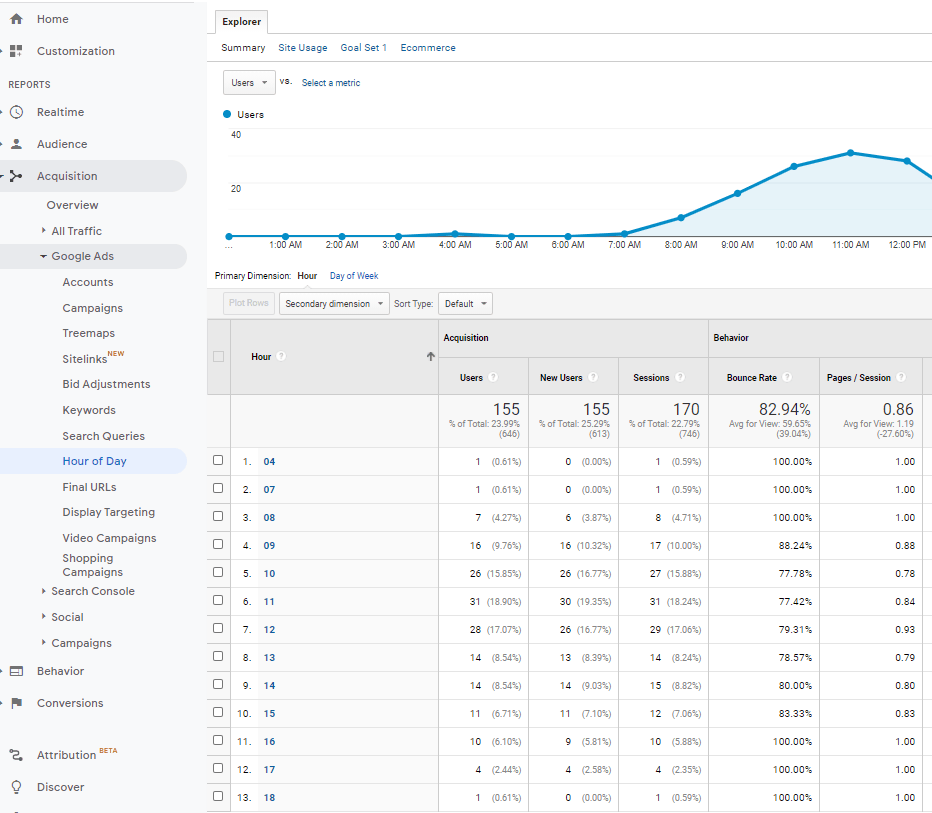Open Customization dashboard icon
Viewport: 932px width, 813px height.
click(x=16, y=51)
